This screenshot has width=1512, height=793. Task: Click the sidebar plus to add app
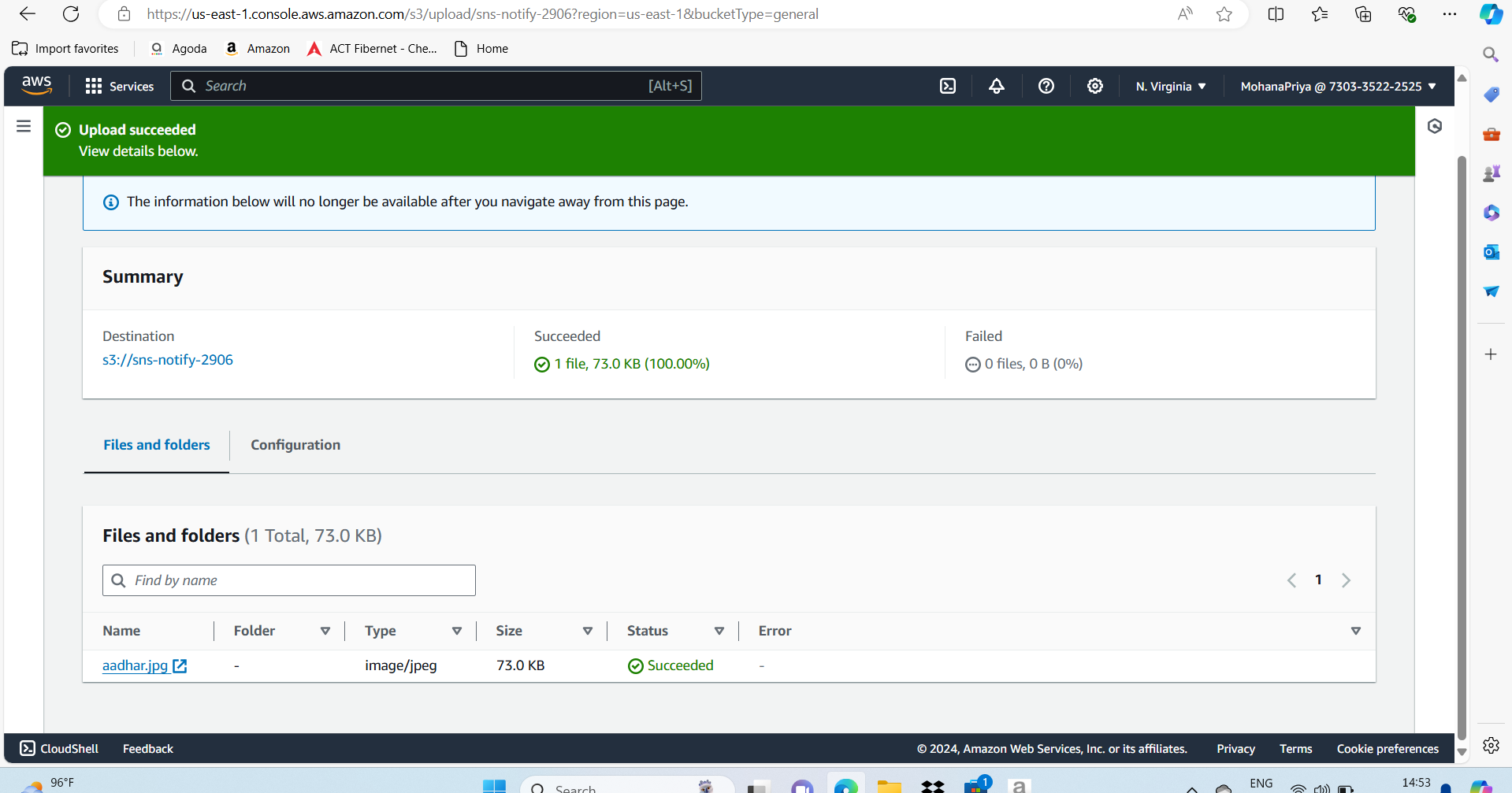1491,354
